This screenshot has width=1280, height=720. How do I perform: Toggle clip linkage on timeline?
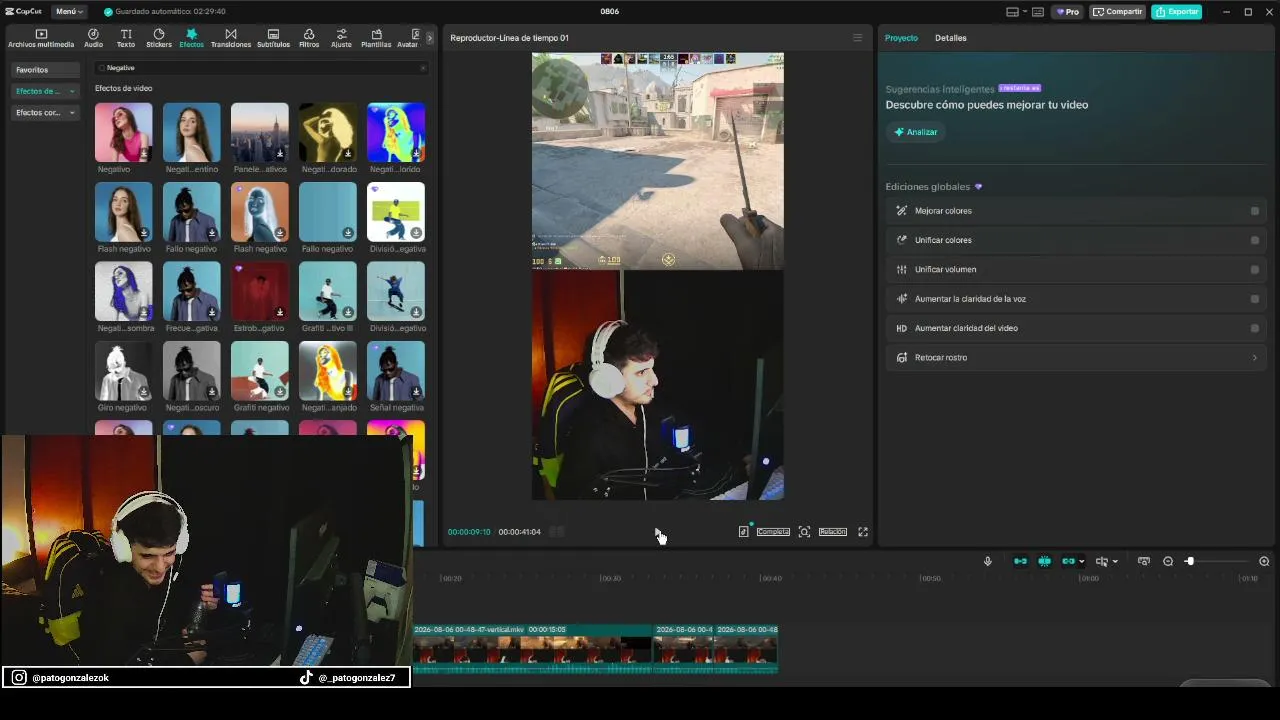pyautogui.click(x=1068, y=562)
